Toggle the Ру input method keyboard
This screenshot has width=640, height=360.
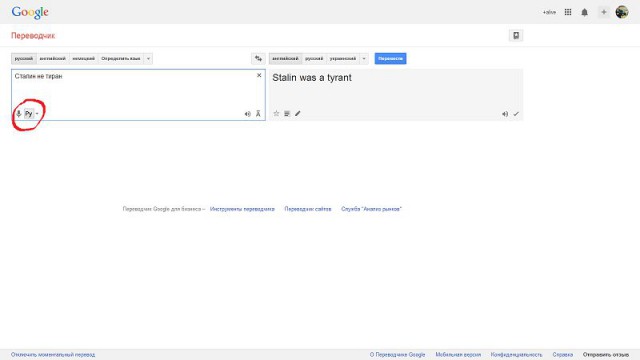(29, 113)
